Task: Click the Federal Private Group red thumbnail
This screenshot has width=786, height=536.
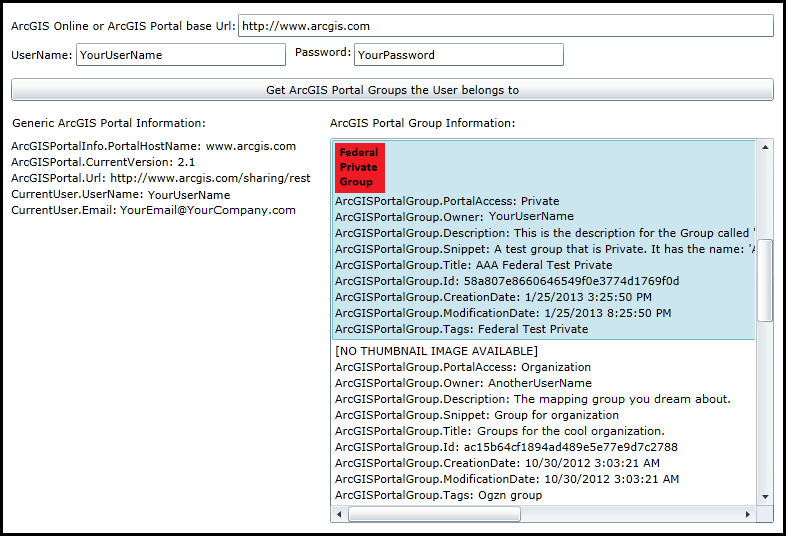Action: click(359, 167)
